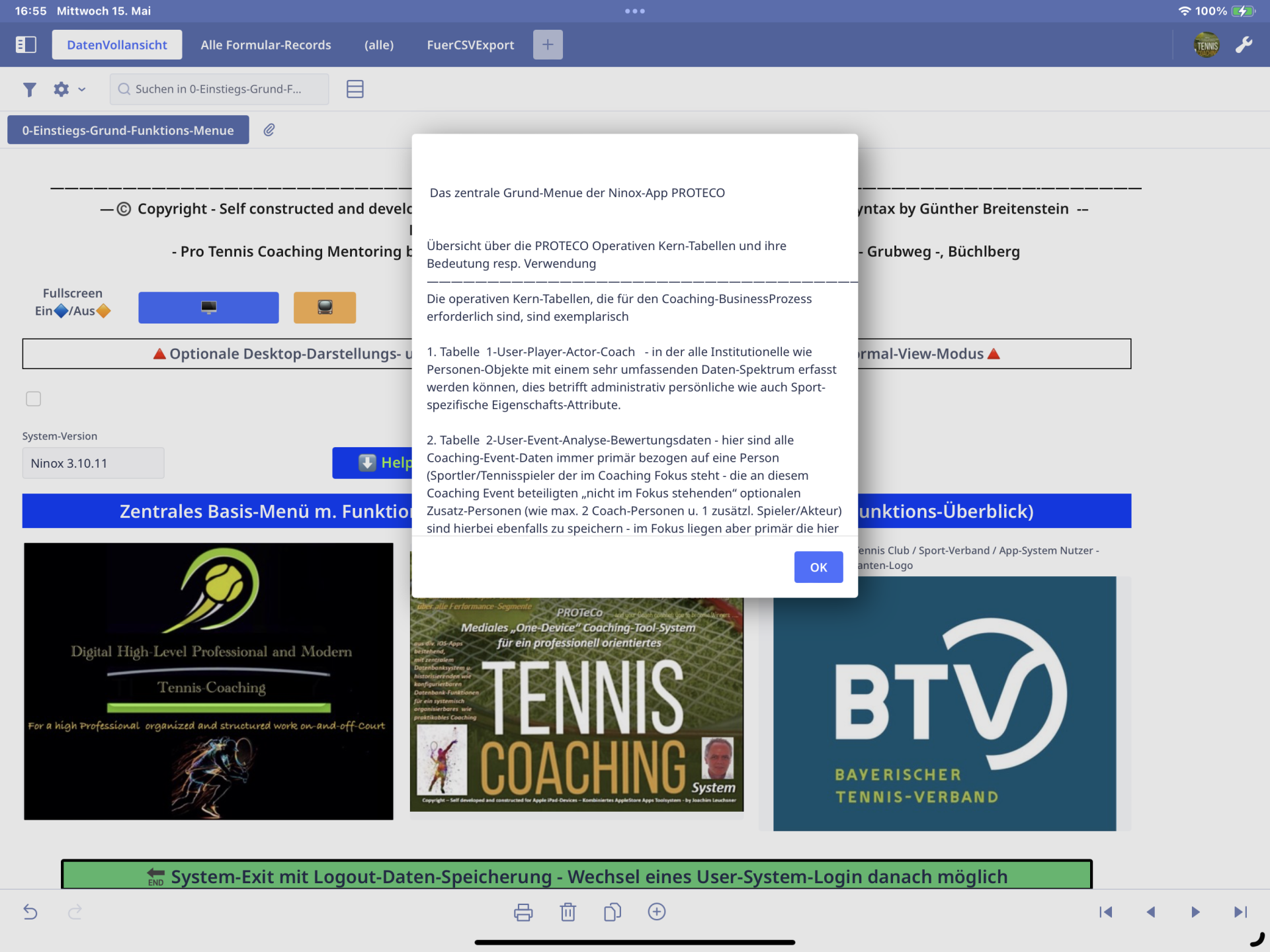
Task: Switch to table view layout icon
Action: [x=355, y=89]
